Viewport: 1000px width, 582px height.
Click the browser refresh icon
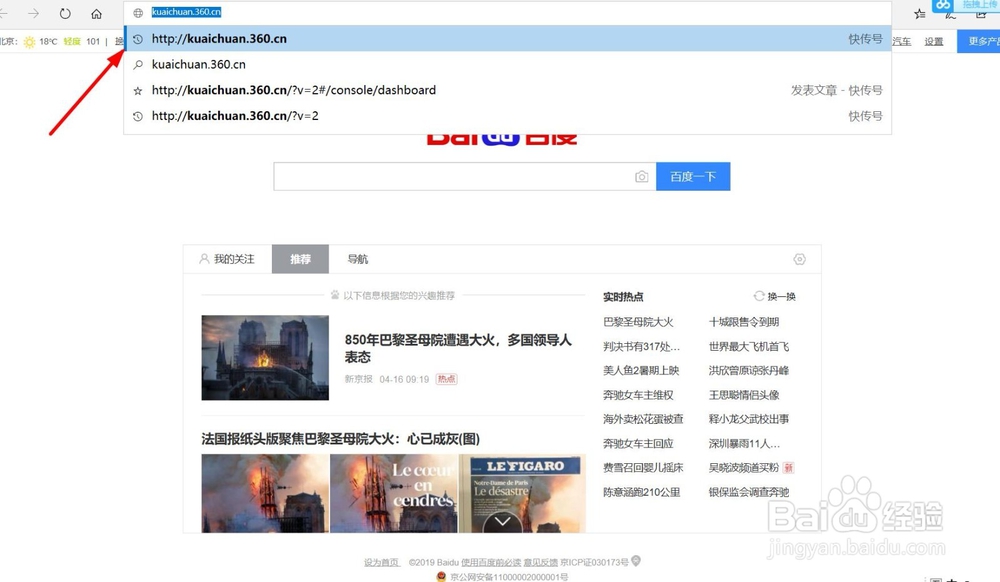point(65,13)
